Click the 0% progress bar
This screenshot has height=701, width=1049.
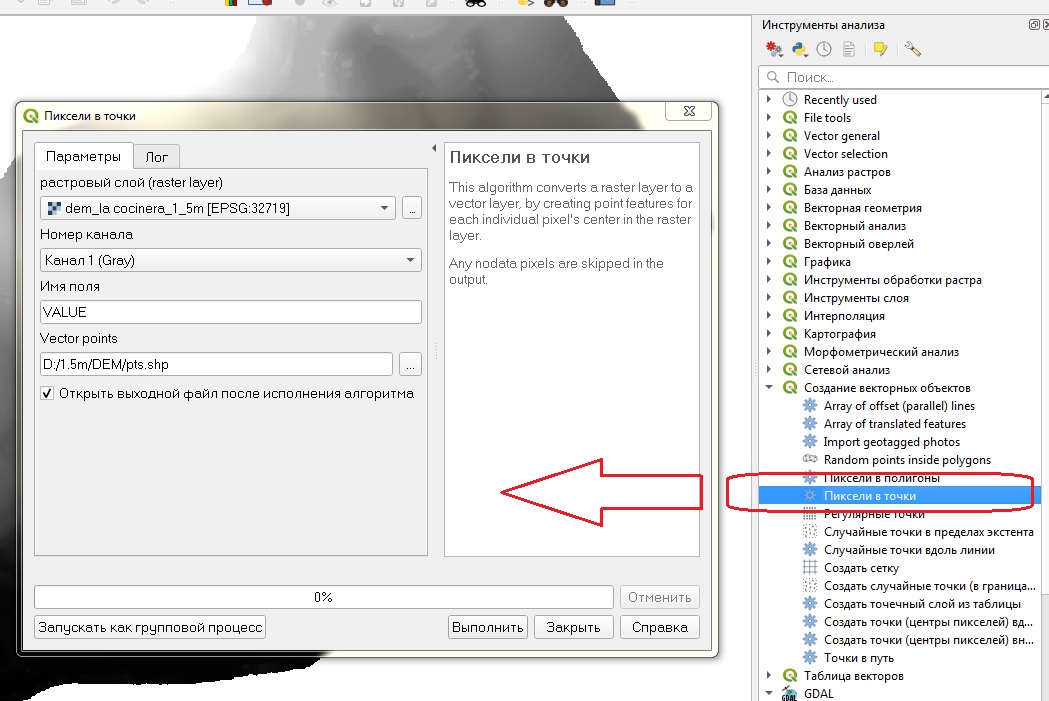coord(324,596)
